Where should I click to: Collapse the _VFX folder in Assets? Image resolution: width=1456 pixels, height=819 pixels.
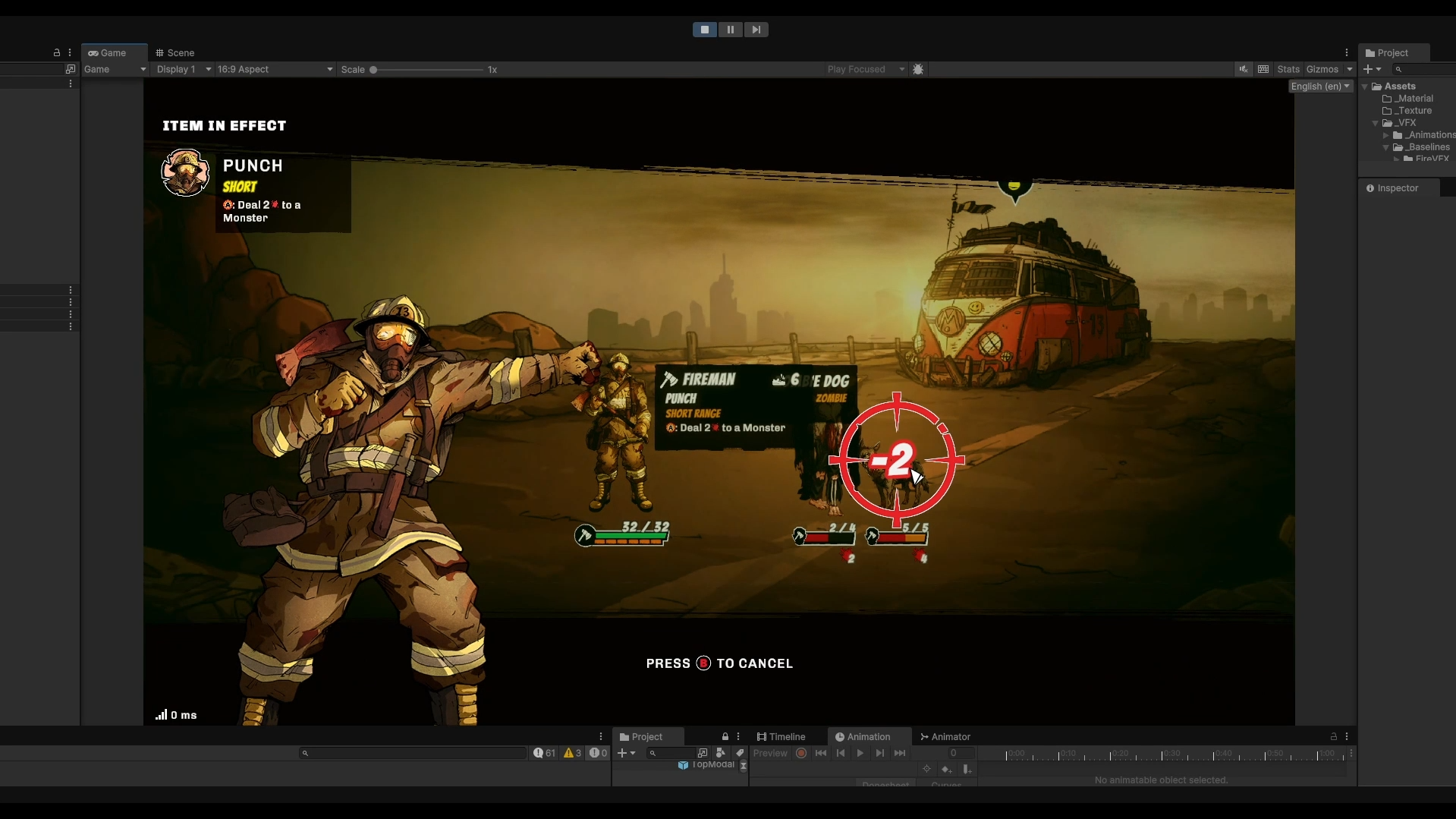coord(1375,123)
